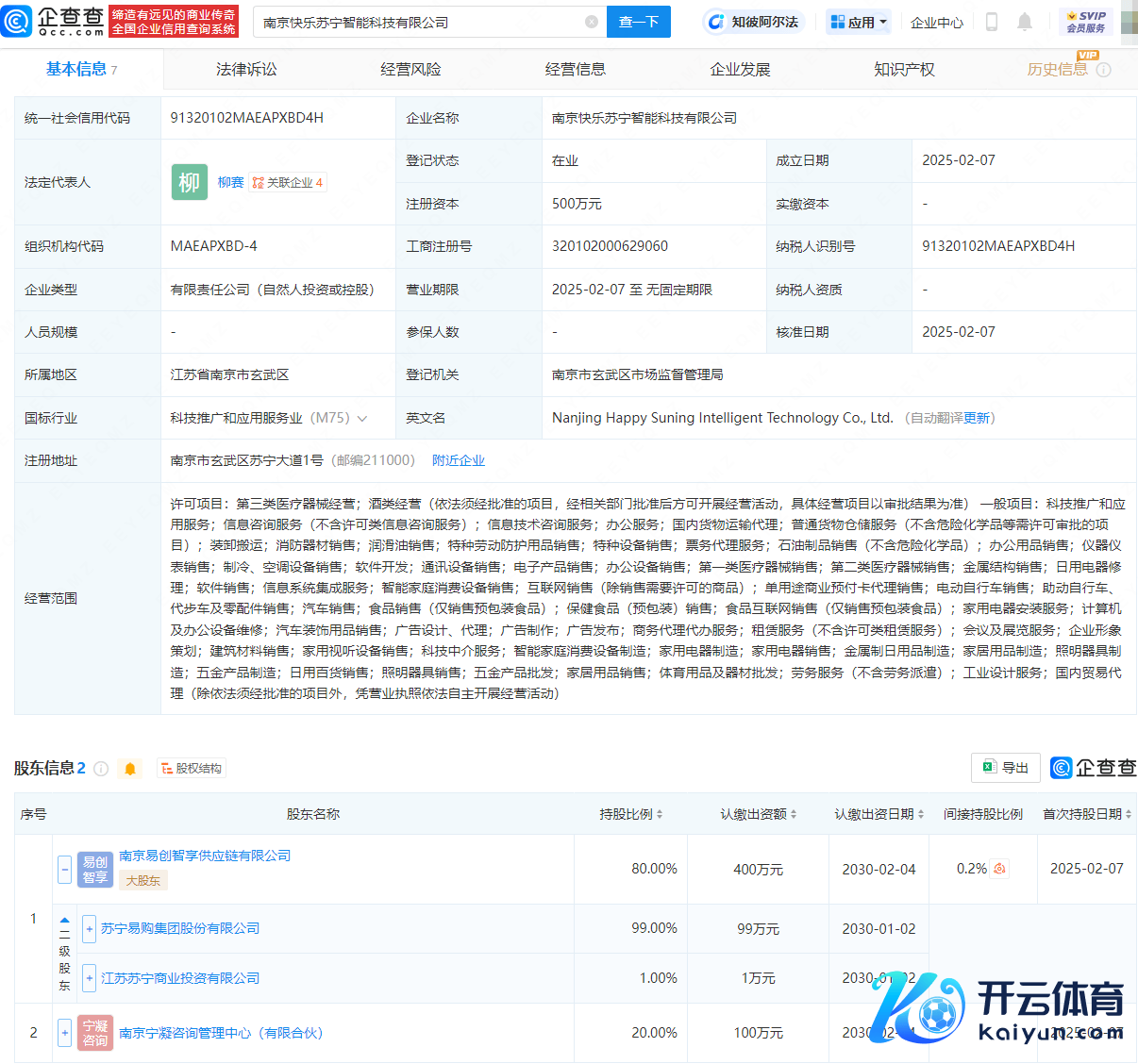1138x1064 pixels.
Task: Expand the 国标行业 industry chevron
Action: click(x=363, y=418)
